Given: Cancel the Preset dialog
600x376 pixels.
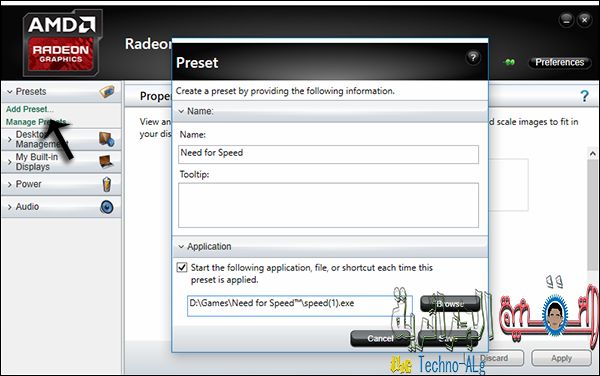Looking at the screenshot, I should pos(380,339).
